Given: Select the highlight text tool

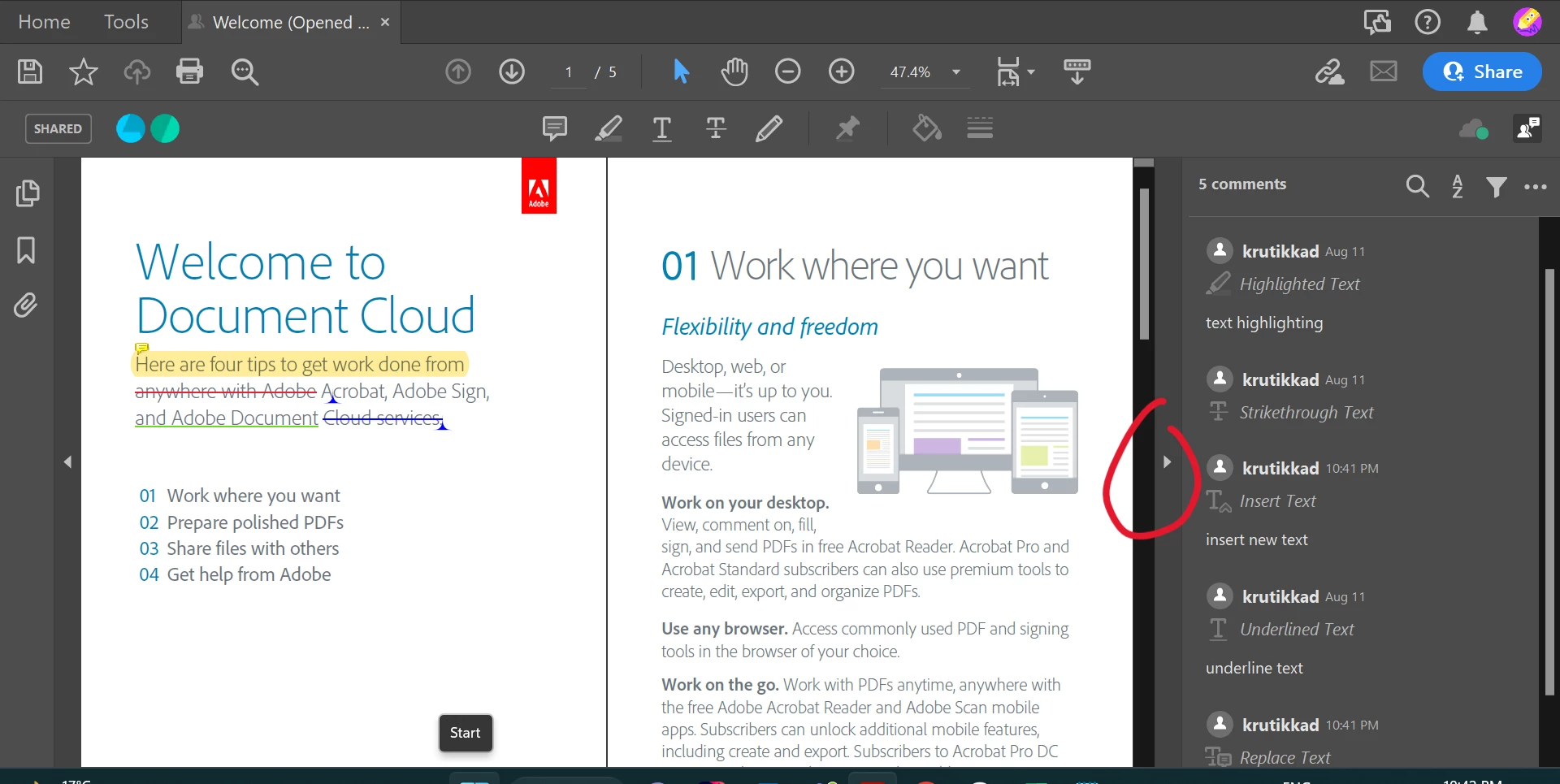Looking at the screenshot, I should (609, 128).
